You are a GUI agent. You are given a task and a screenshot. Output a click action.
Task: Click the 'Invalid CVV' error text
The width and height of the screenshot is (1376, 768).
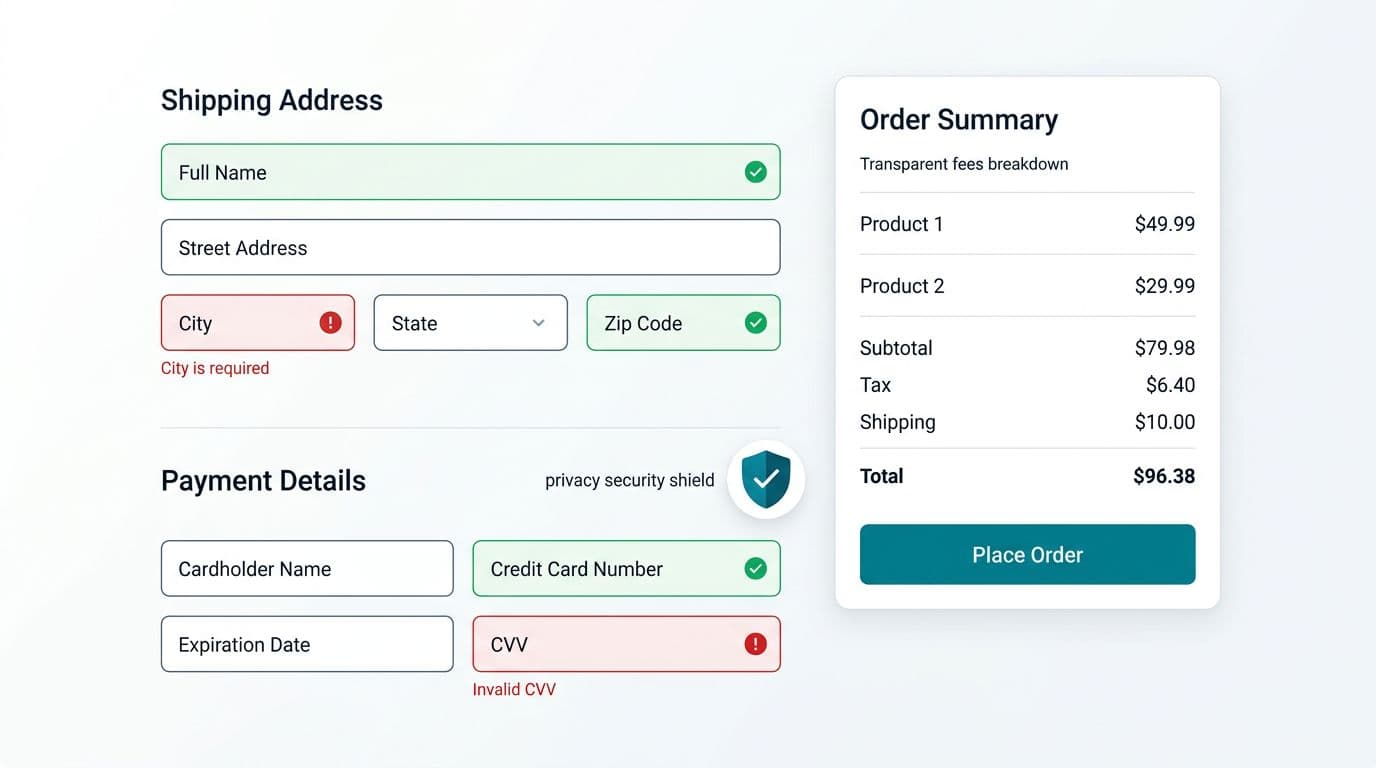514,689
